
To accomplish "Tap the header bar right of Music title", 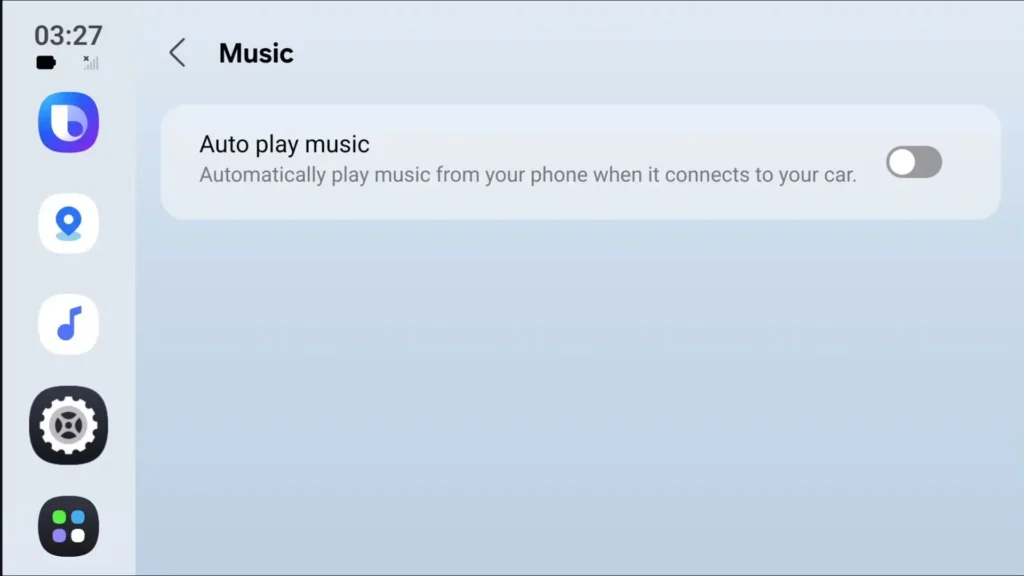I will [x=653, y=53].
